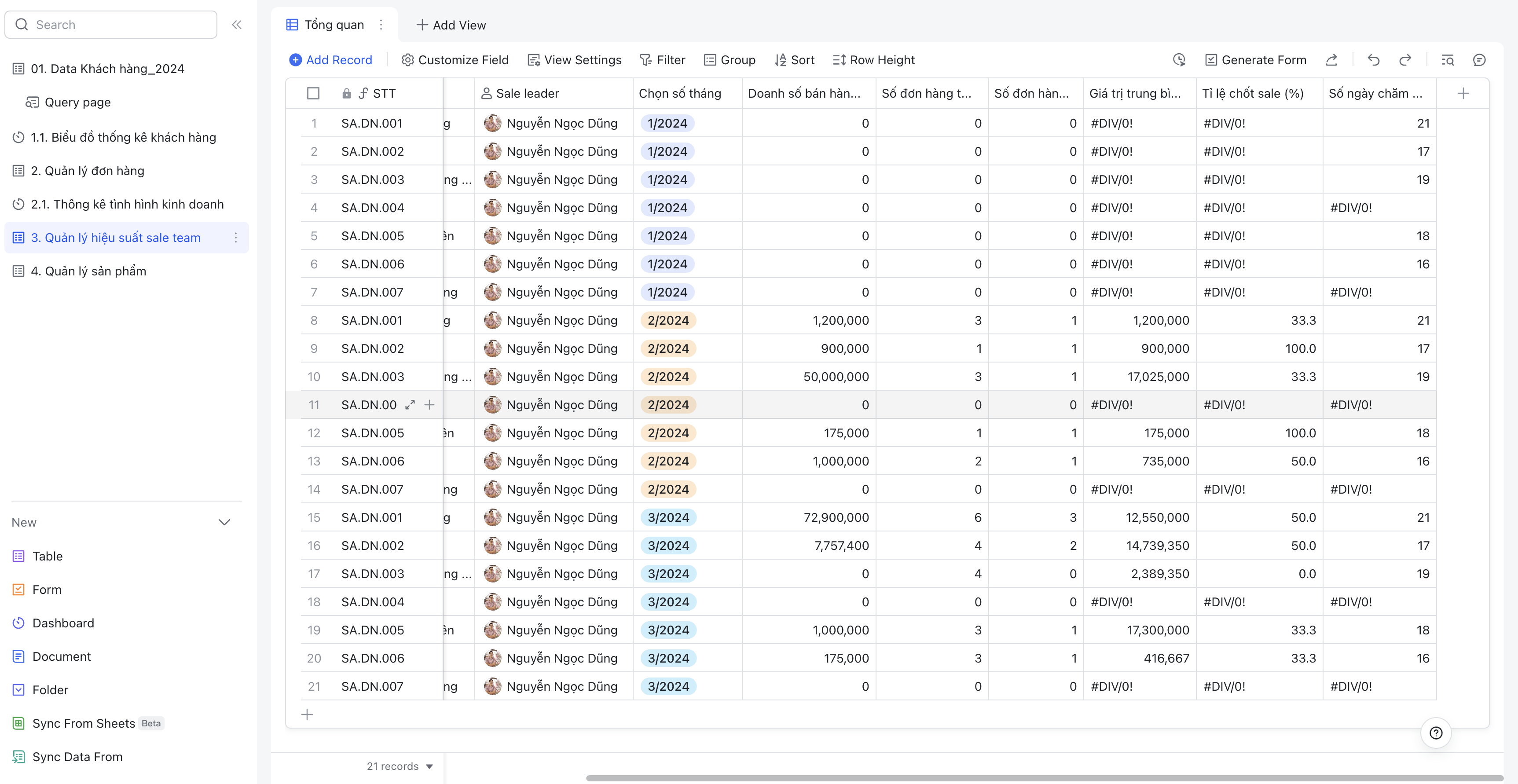Click the 2/2024 tag in row 8

(x=668, y=320)
